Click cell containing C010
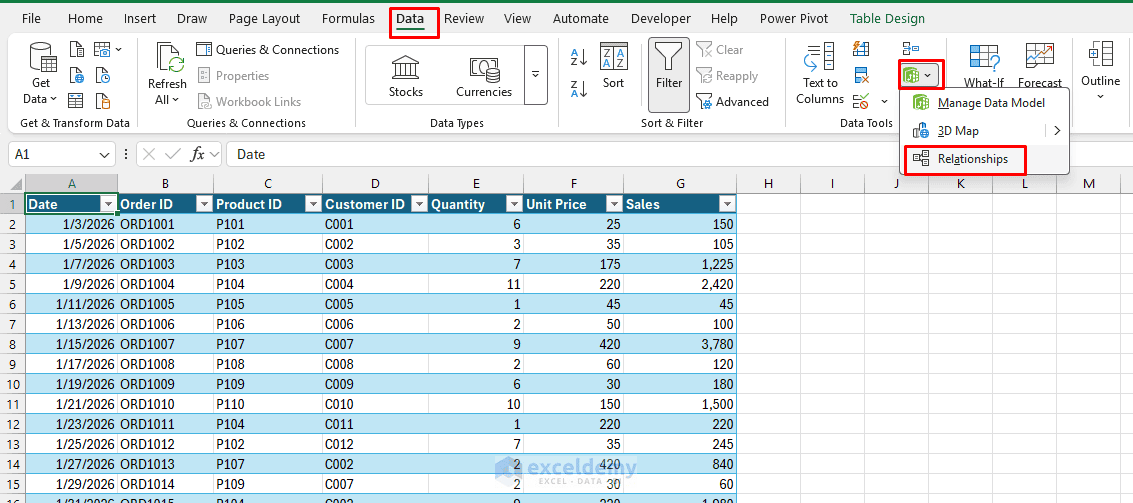 [x=375, y=404]
